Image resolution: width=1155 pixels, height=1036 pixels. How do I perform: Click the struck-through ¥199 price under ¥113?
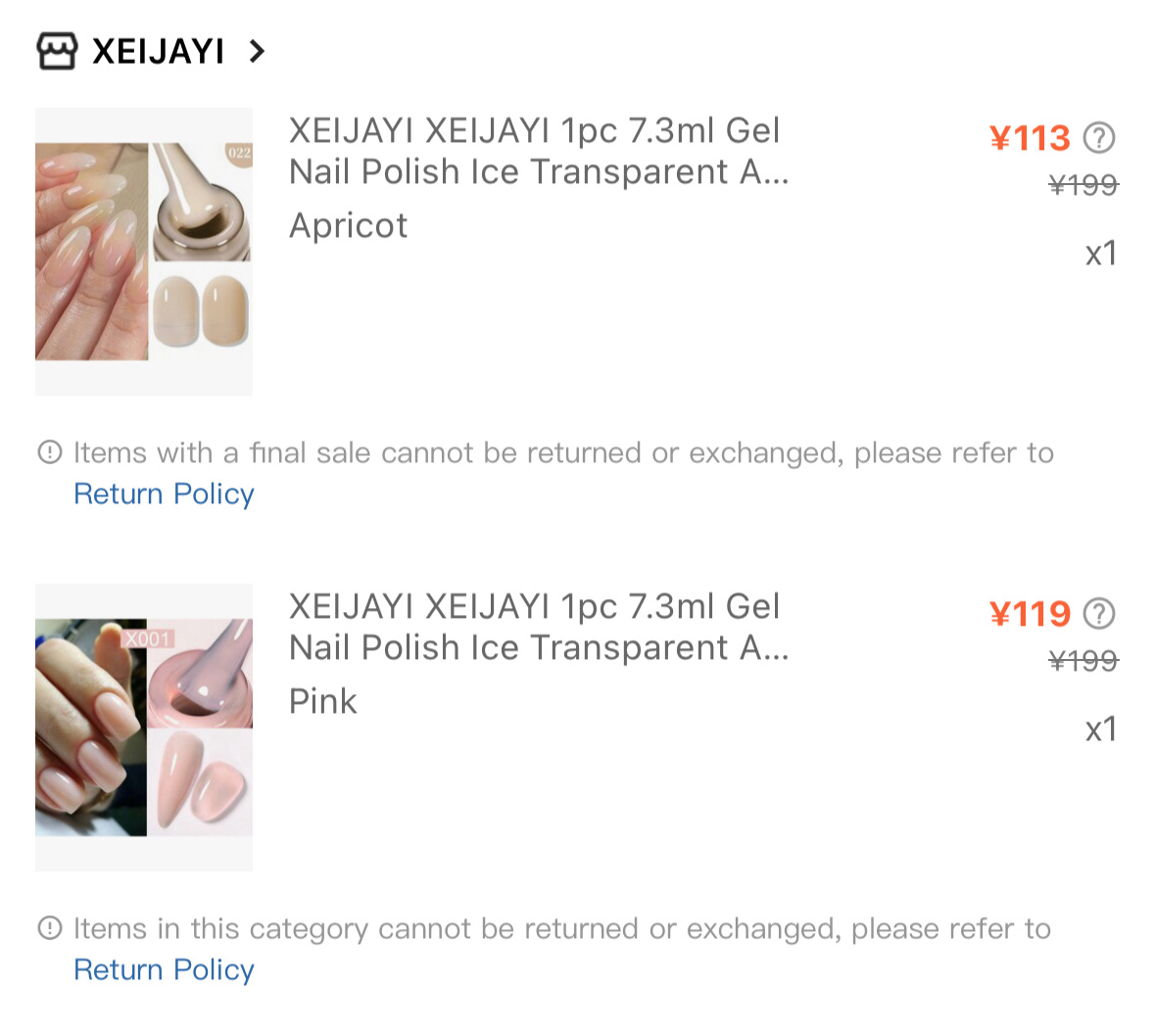point(1083,185)
